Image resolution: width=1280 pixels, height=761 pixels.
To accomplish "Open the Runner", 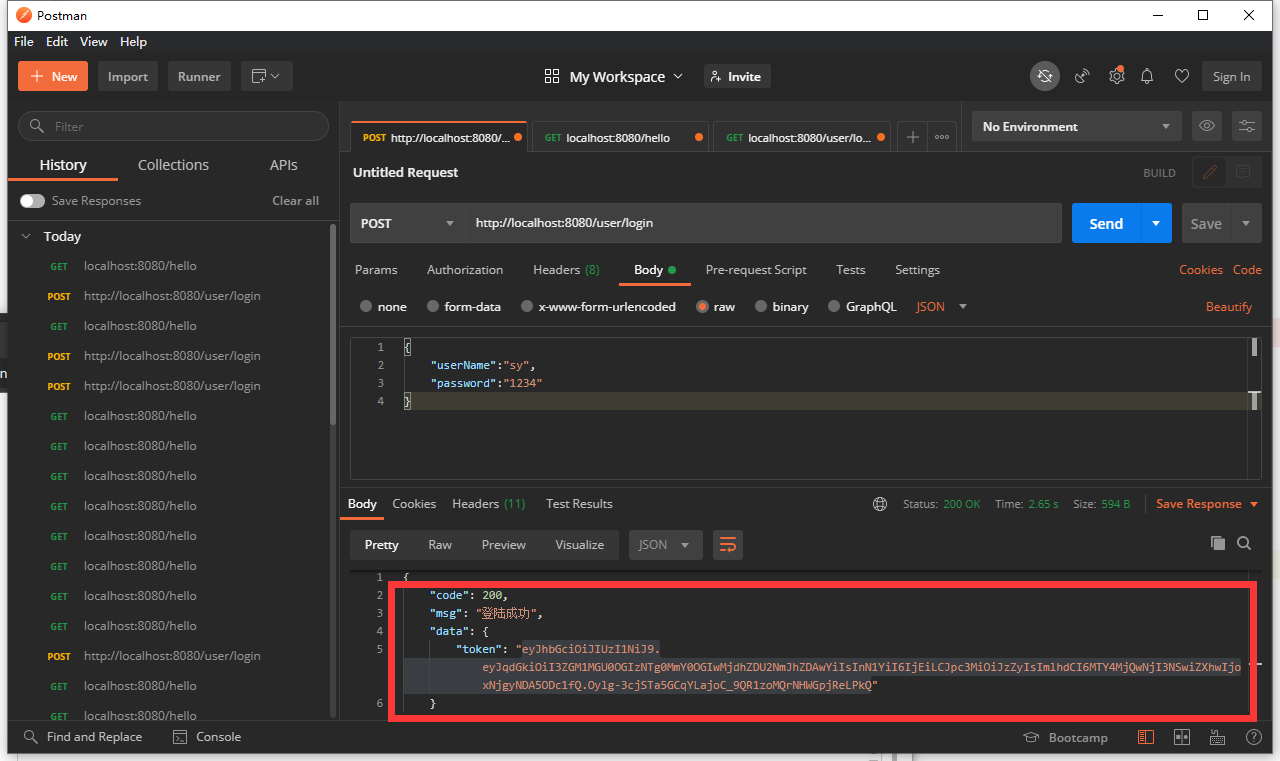I will [199, 77].
